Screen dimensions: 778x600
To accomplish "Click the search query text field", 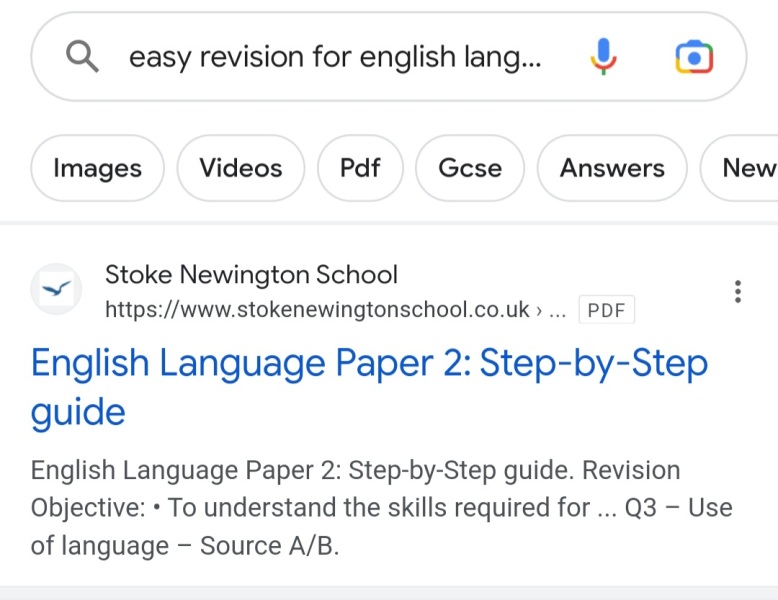I will point(335,58).
